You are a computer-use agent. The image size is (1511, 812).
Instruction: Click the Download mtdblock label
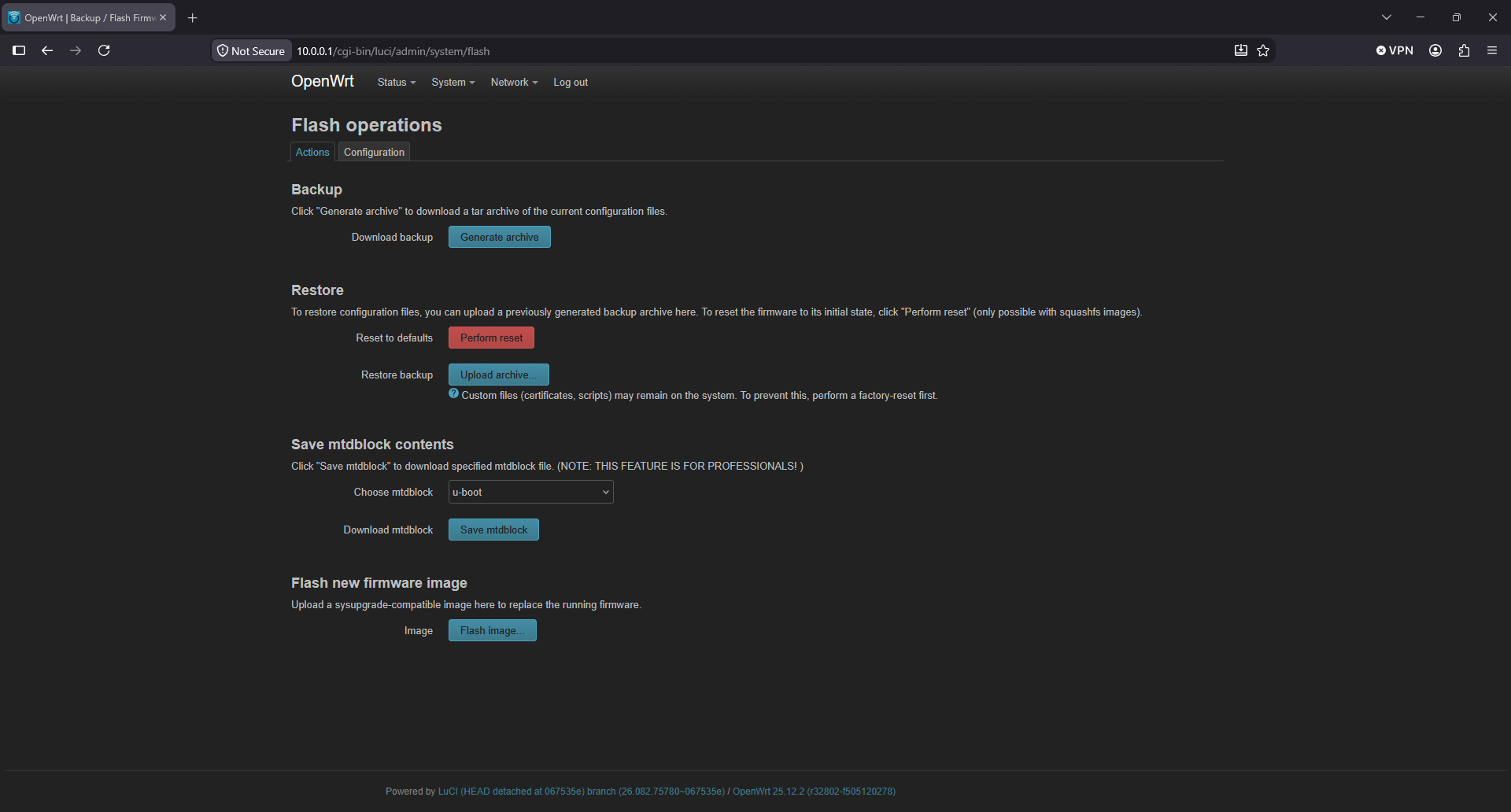388,530
